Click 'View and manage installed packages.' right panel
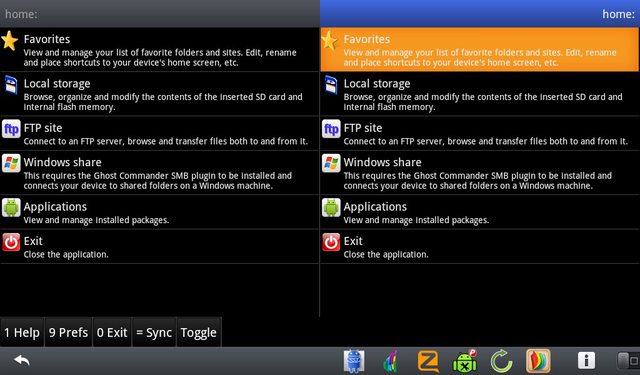The image size is (640, 375). point(416,220)
